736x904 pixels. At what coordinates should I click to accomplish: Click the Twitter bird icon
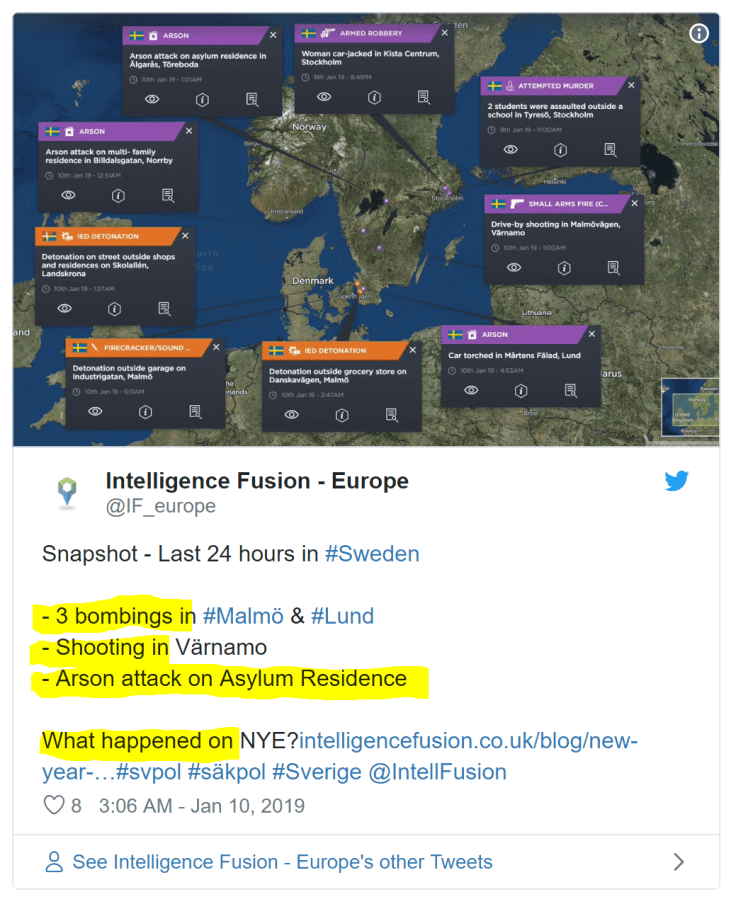pos(677,480)
